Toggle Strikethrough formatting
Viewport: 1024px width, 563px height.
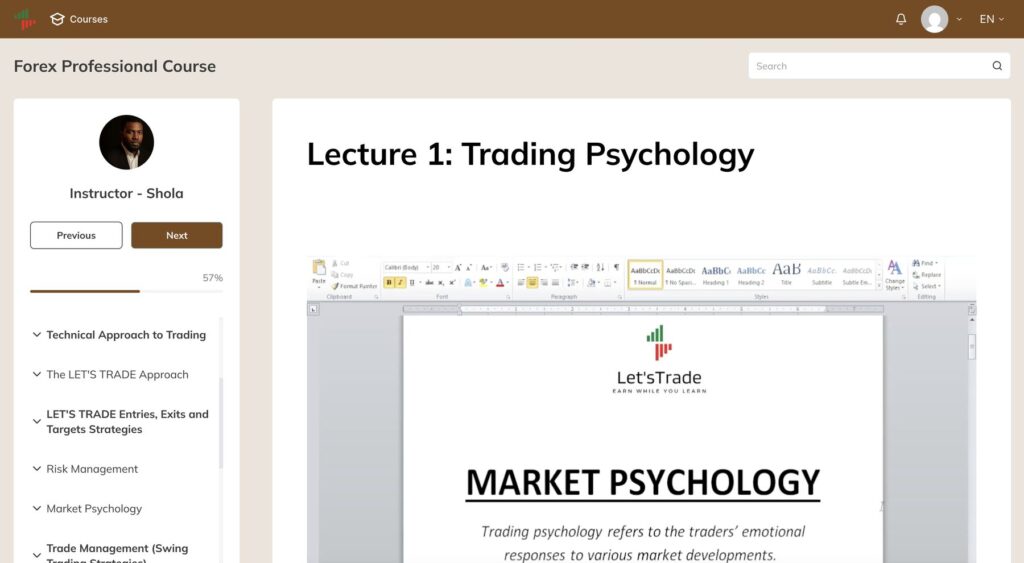point(430,283)
